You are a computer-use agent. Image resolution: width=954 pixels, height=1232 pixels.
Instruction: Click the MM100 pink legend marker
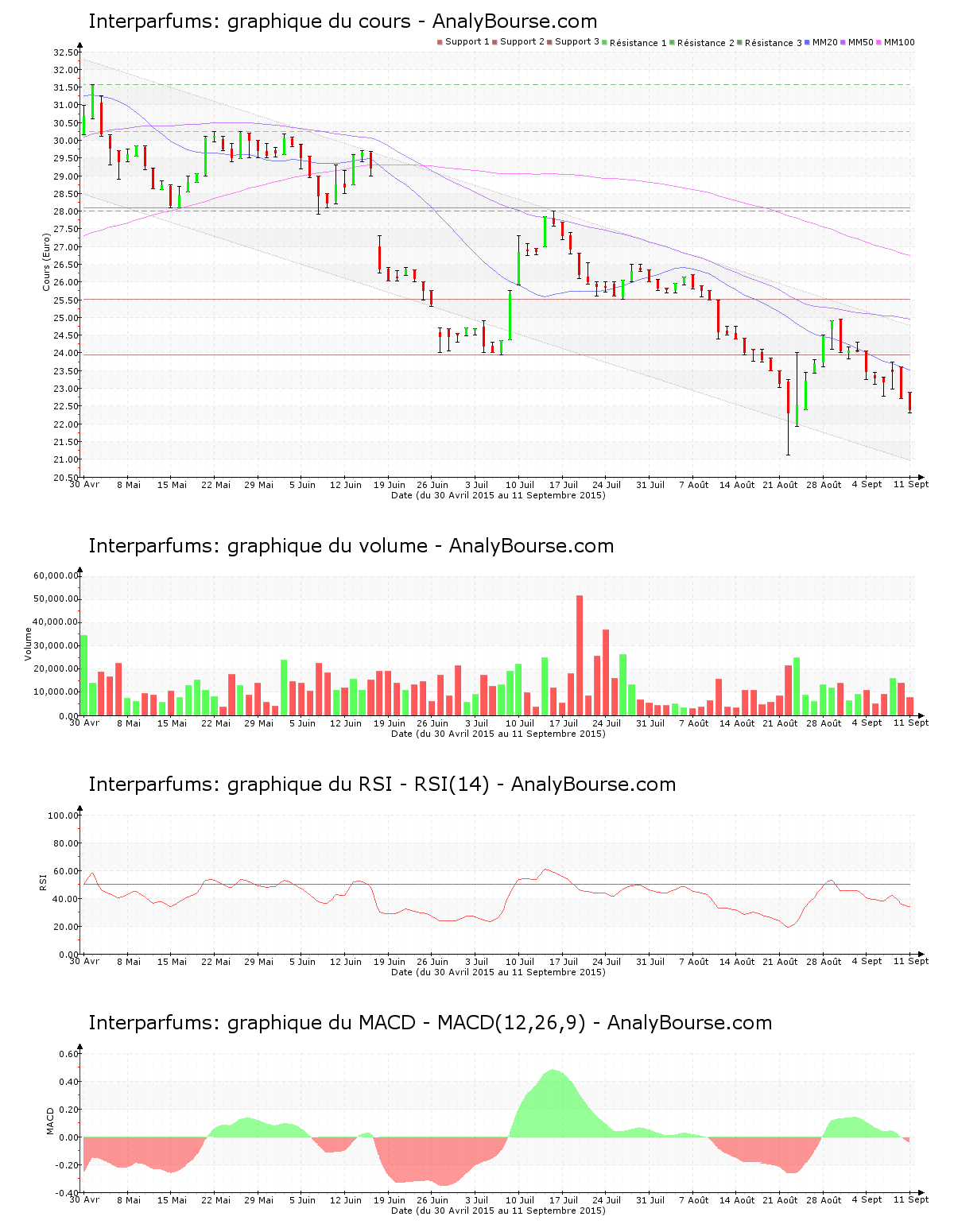pos(879,42)
